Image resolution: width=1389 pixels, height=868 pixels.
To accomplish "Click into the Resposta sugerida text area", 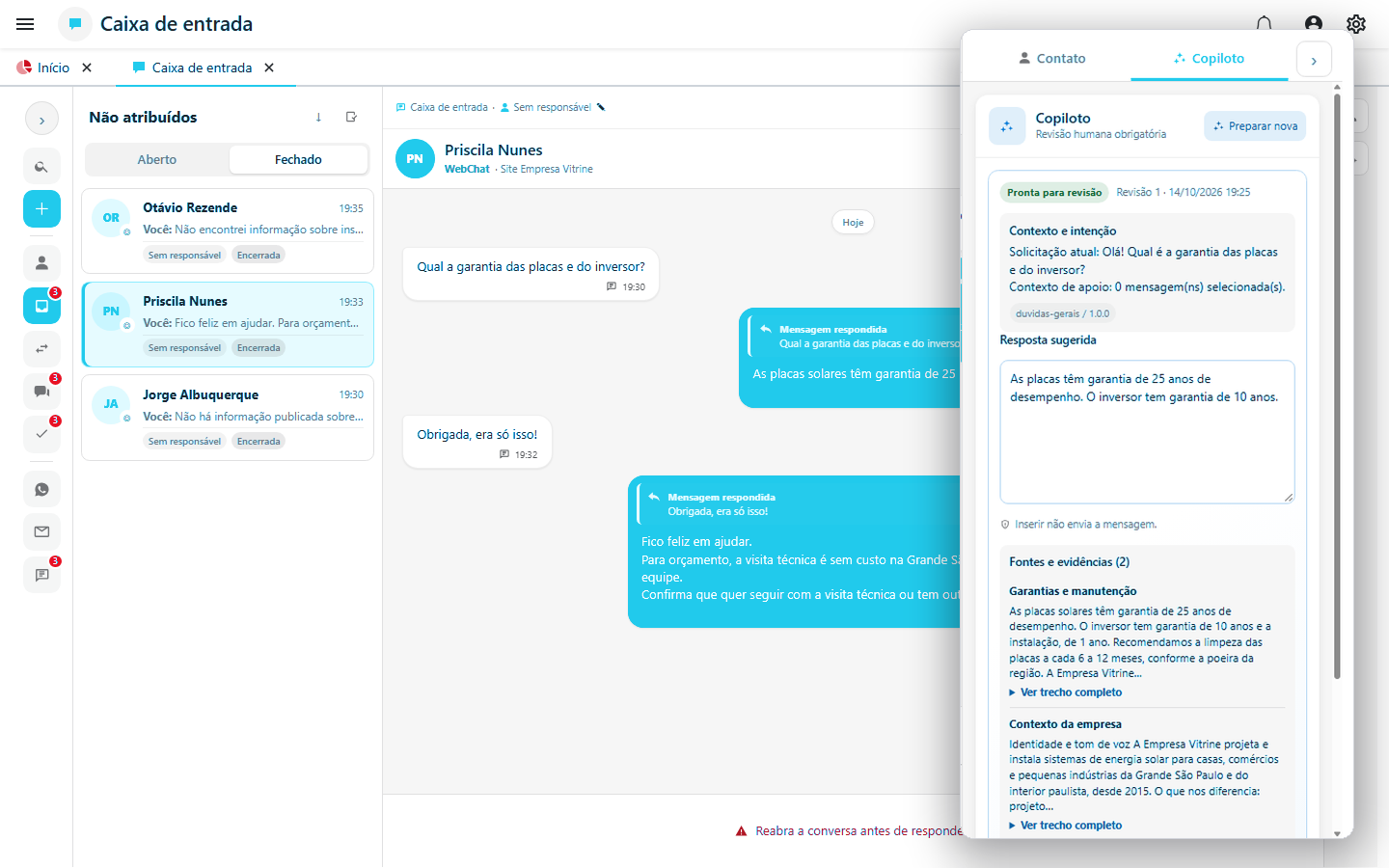I will coord(1147,432).
